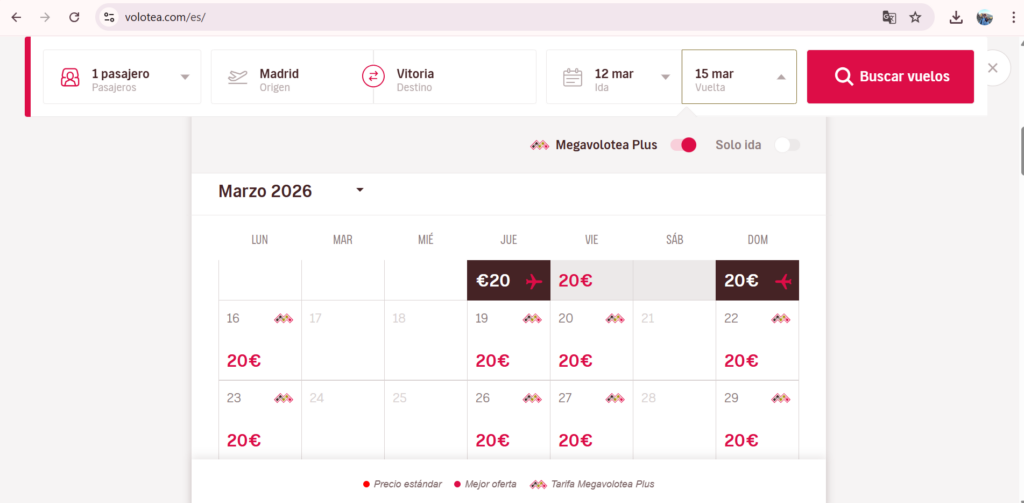This screenshot has height=503, width=1024.
Task: Click the calendar icon beside Ida date
Action: (572, 77)
